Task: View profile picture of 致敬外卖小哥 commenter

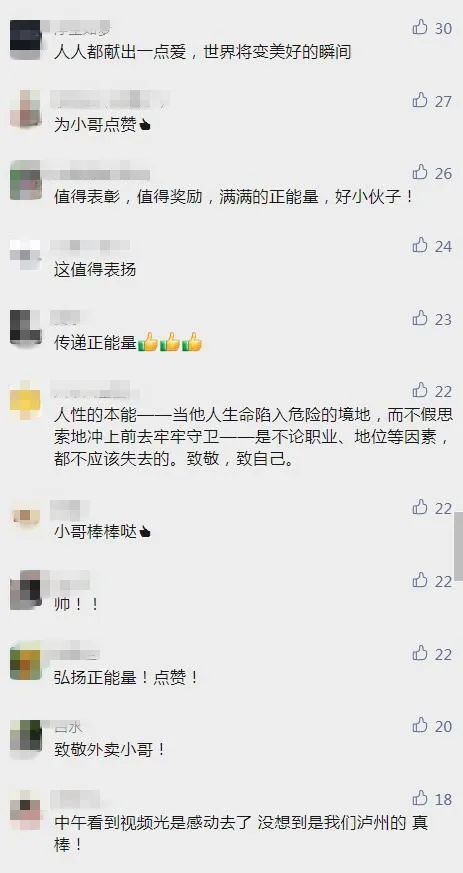Action: pos(26,736)
